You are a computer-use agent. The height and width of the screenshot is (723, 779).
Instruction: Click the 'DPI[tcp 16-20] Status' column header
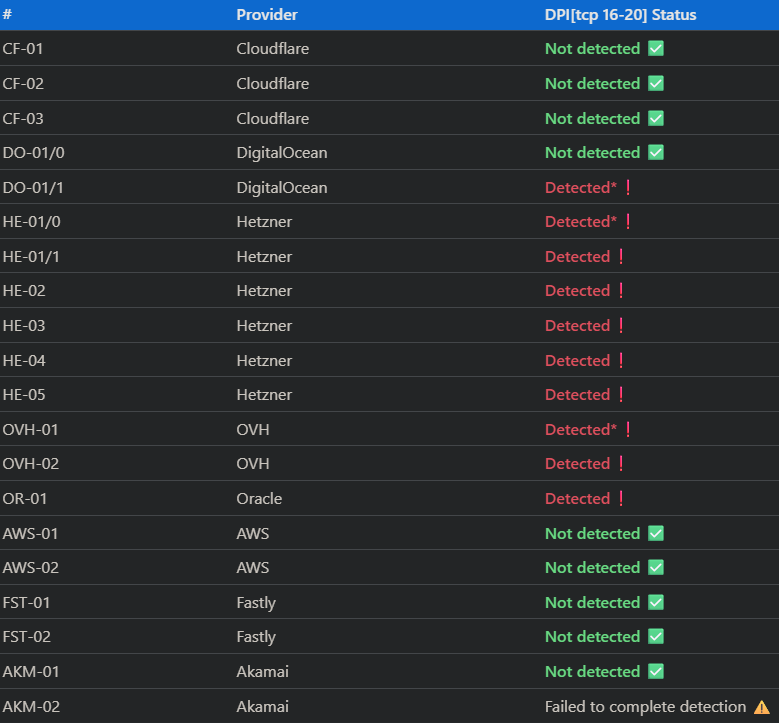pos(621,15)
